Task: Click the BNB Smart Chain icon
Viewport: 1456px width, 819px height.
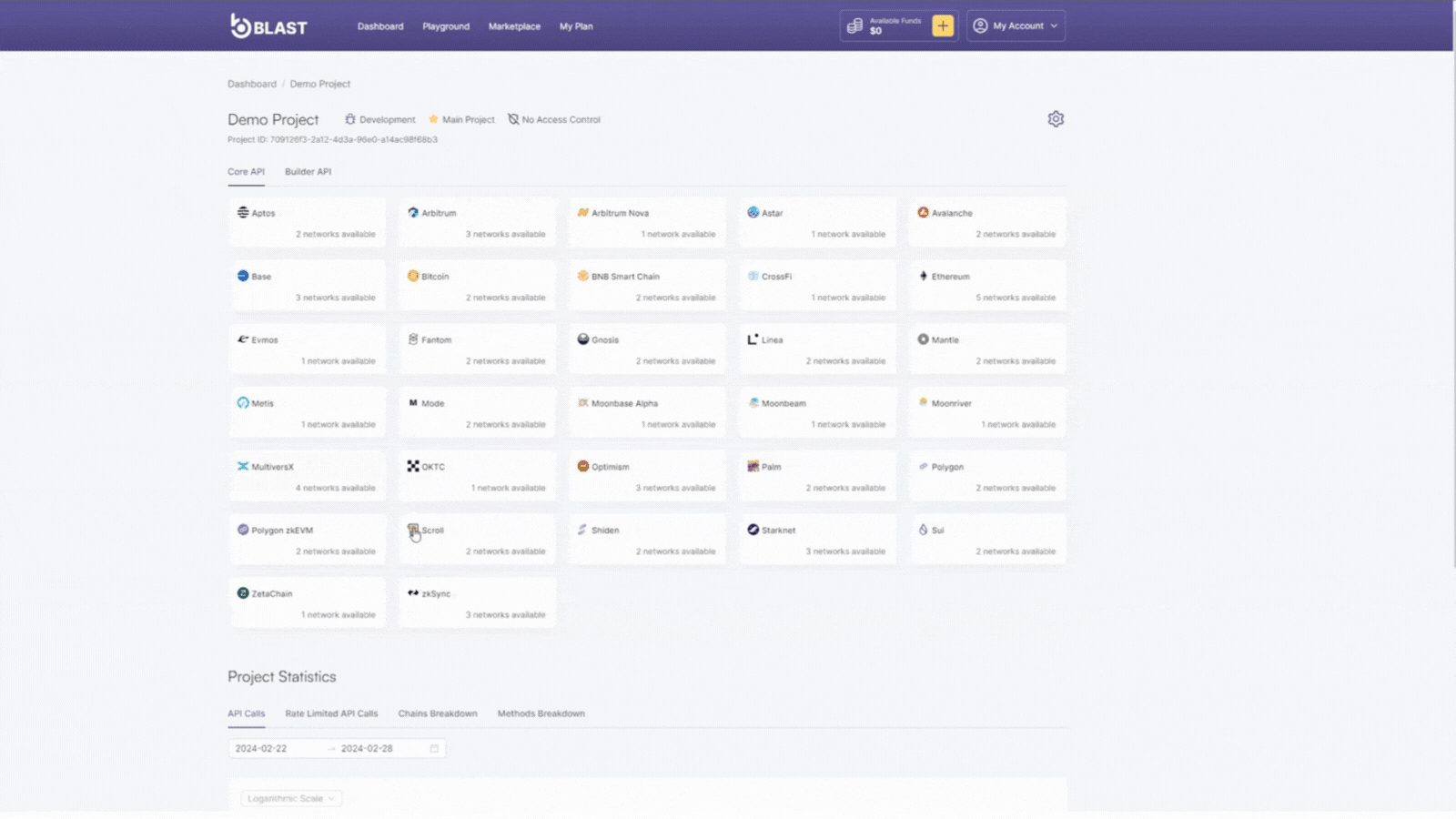Action: tap(582, 276)
